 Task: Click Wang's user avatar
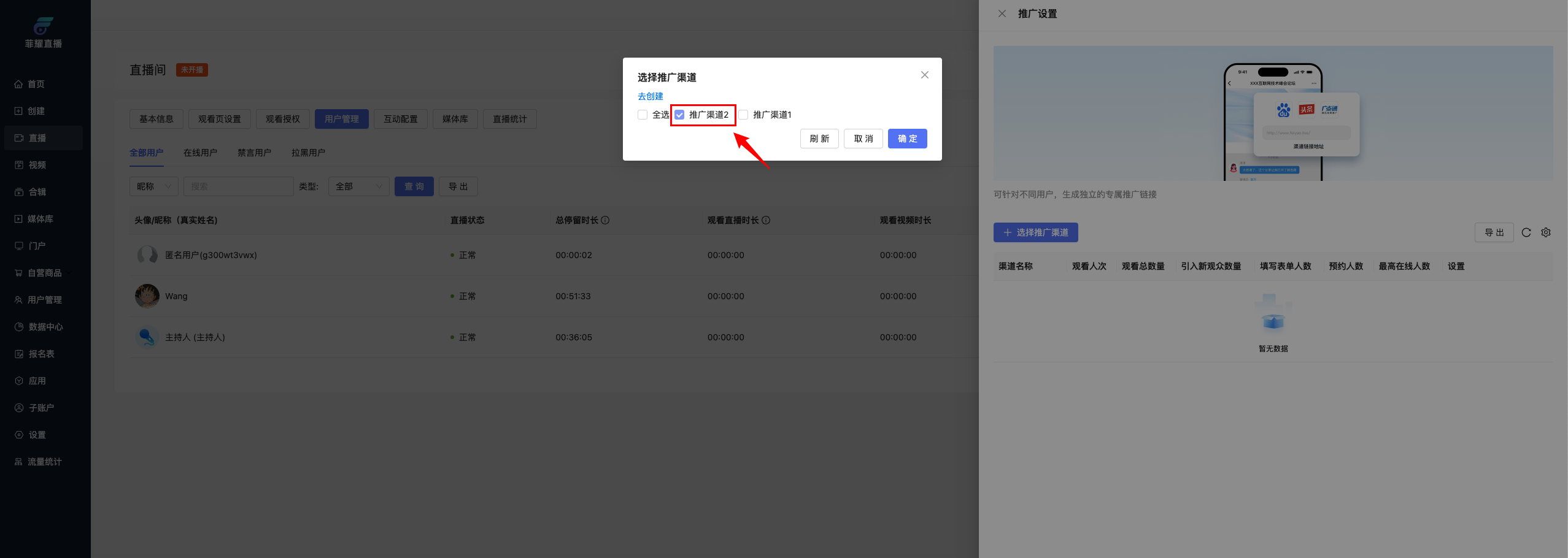[147, 296]
